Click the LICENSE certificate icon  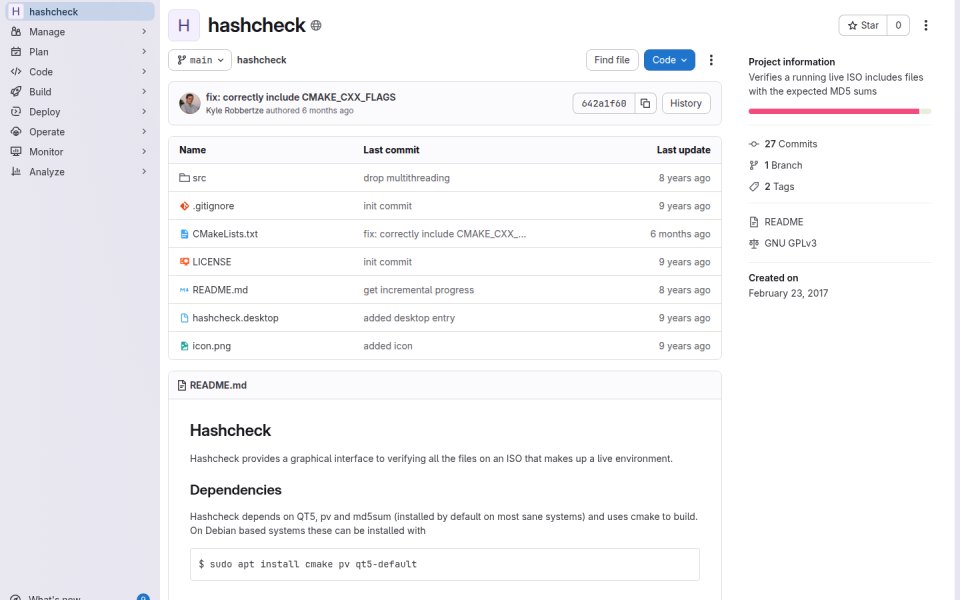(184, 261)
